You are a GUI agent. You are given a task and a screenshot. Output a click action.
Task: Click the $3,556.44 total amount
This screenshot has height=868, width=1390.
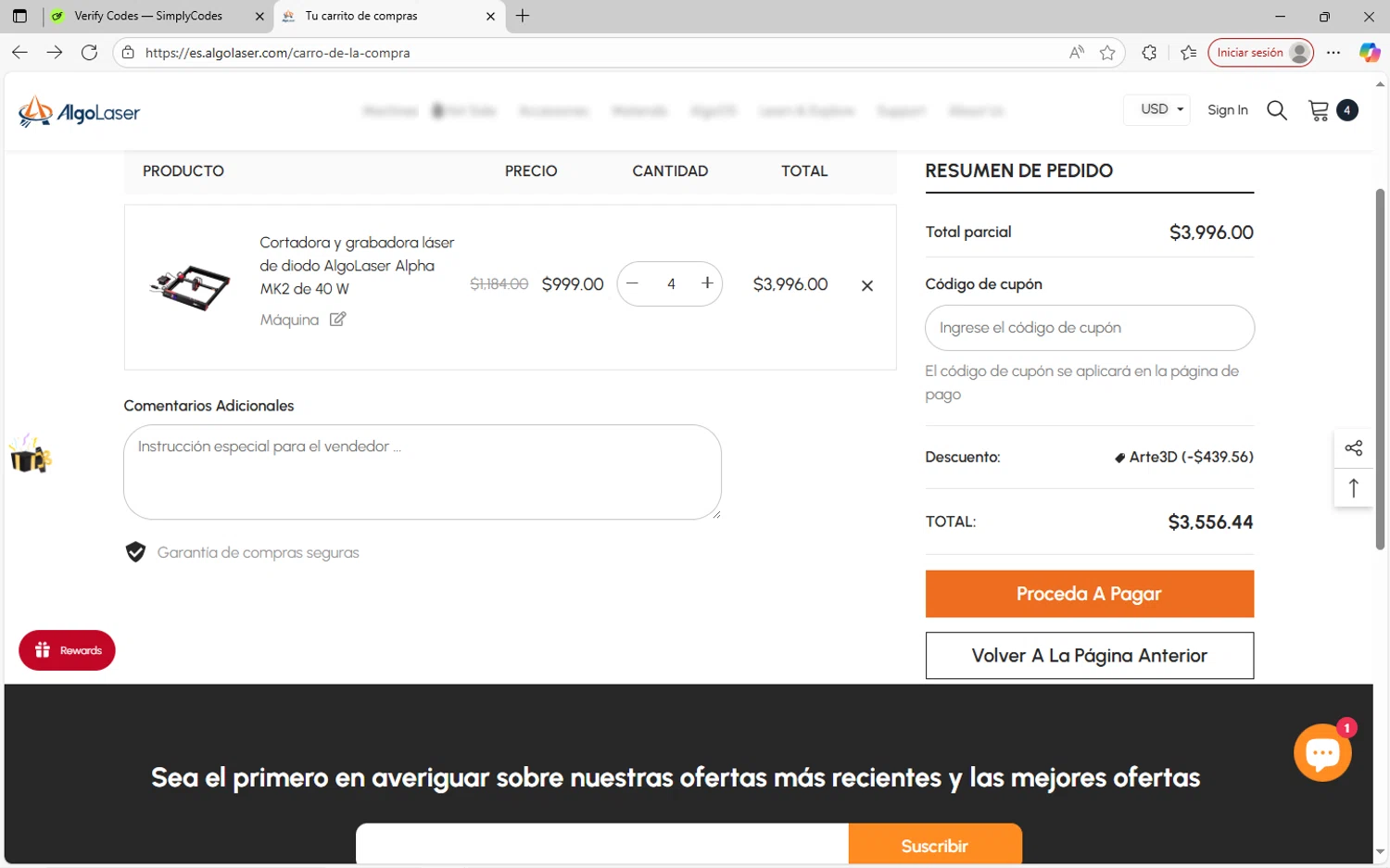pos(1210,522)
